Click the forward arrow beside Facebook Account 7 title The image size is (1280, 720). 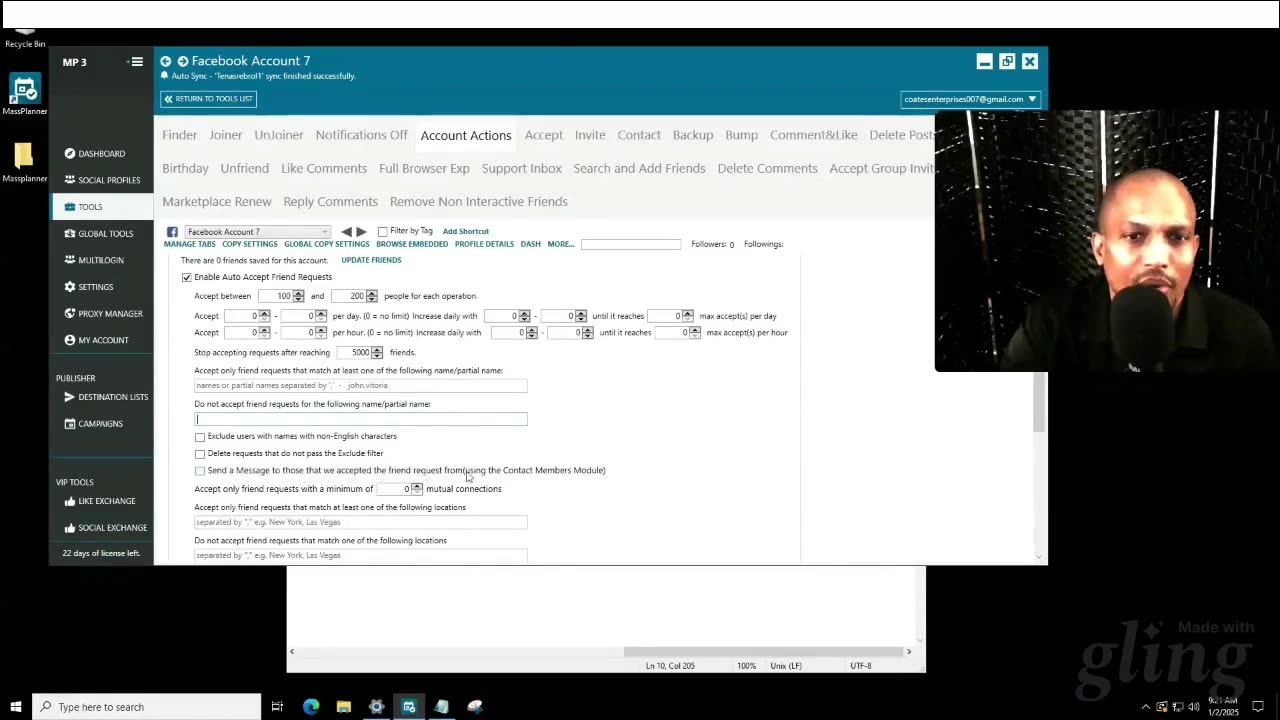tap(183, 61)
